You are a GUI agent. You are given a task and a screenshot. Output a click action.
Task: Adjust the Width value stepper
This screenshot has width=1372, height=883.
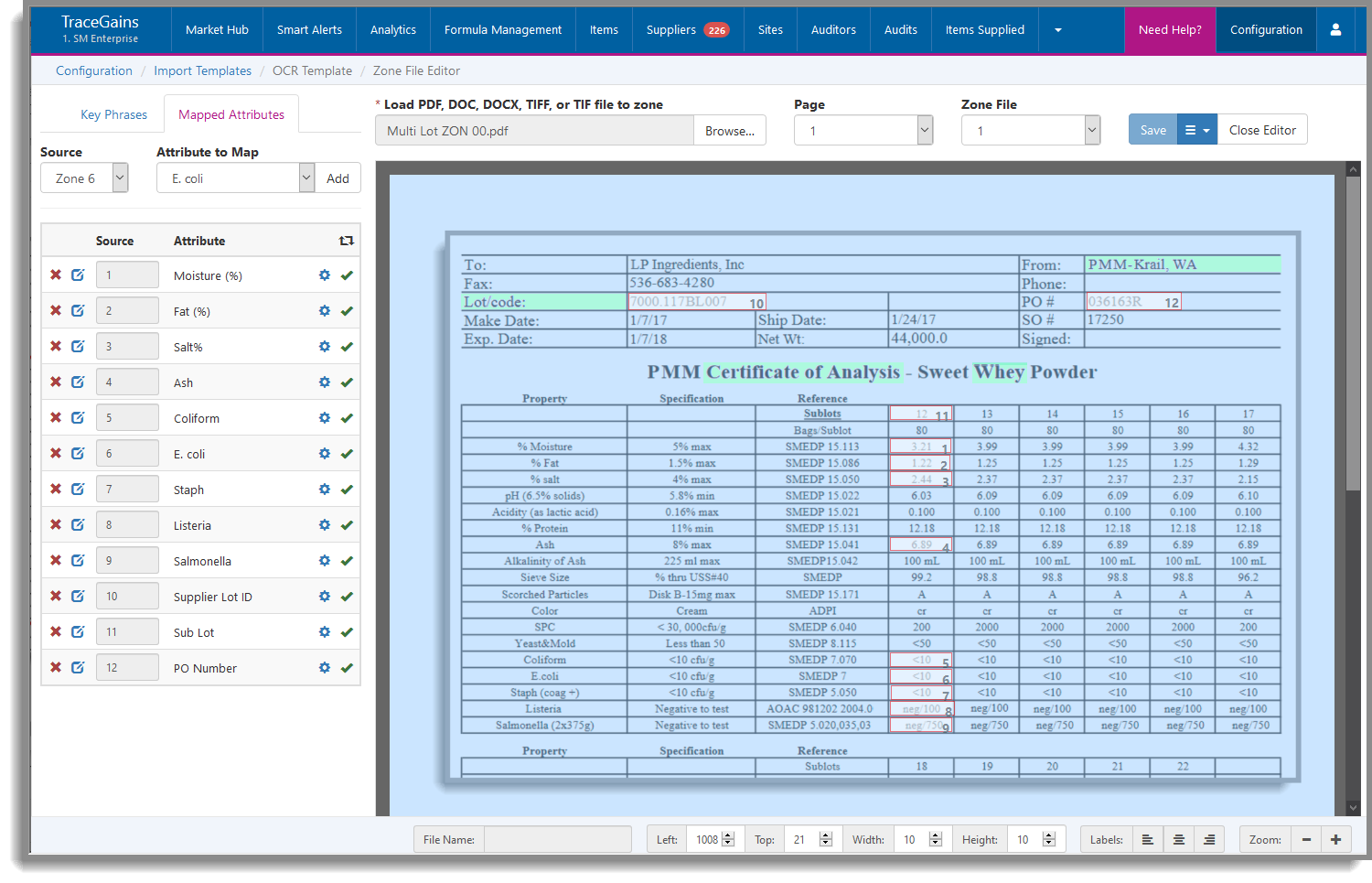point(935,839)
